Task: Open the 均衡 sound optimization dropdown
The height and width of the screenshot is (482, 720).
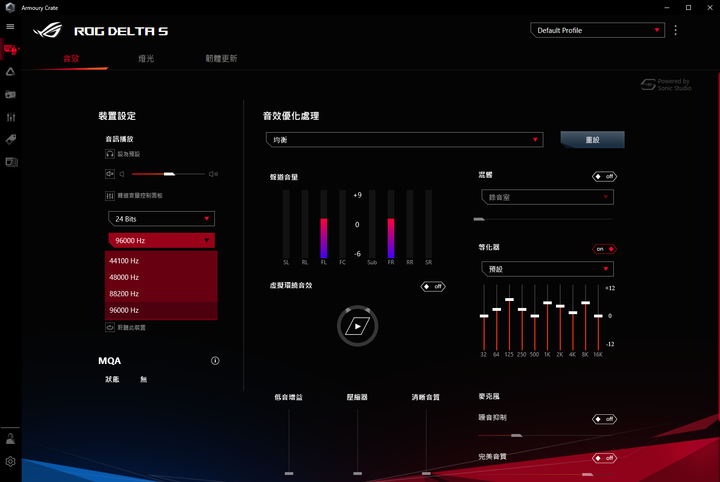Action: pos(405,140)
